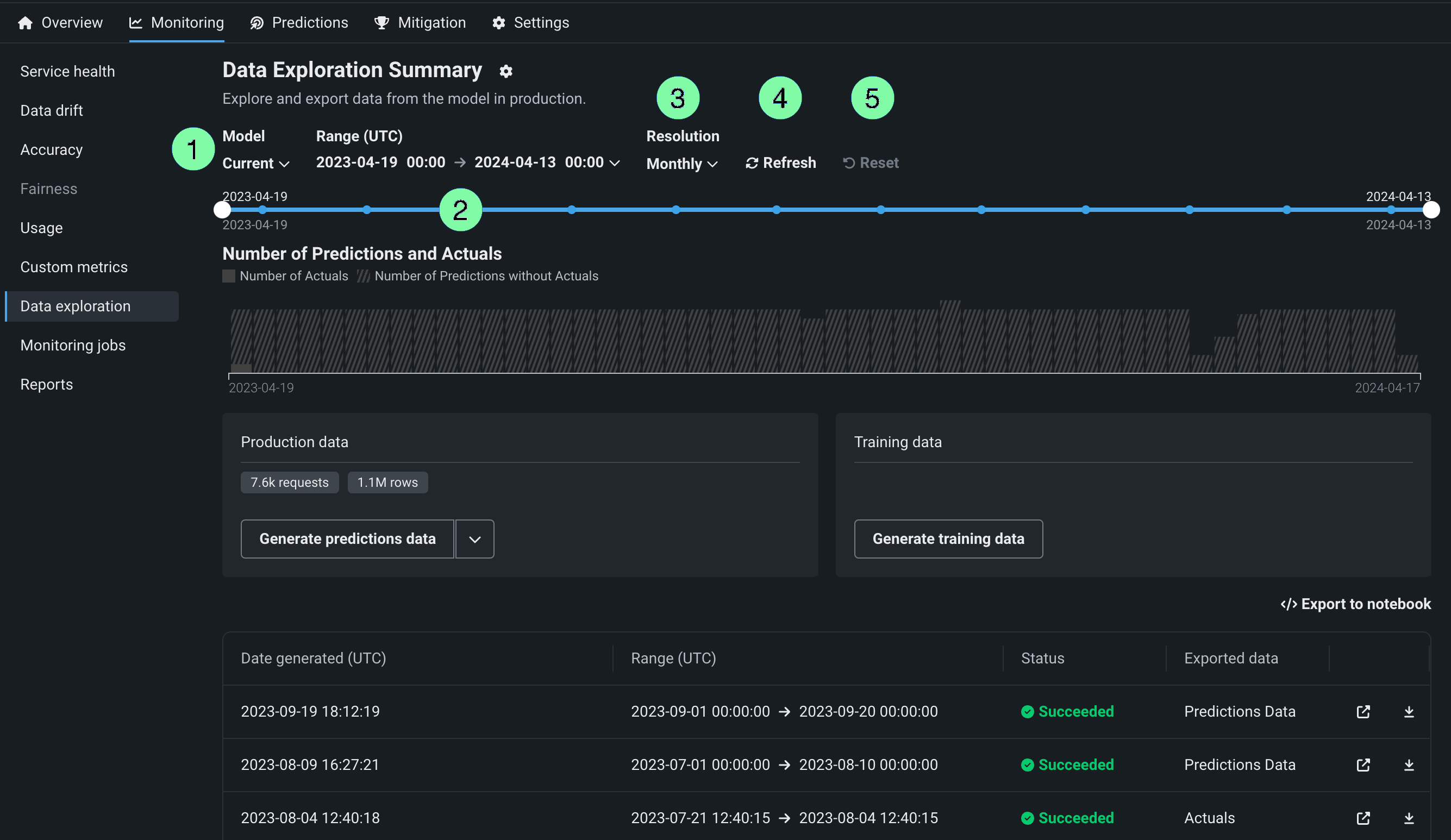The image size is (1451, 840).
Task: Download the 2023-08-09 Predictions Data export
Action: coord(1409,764)
